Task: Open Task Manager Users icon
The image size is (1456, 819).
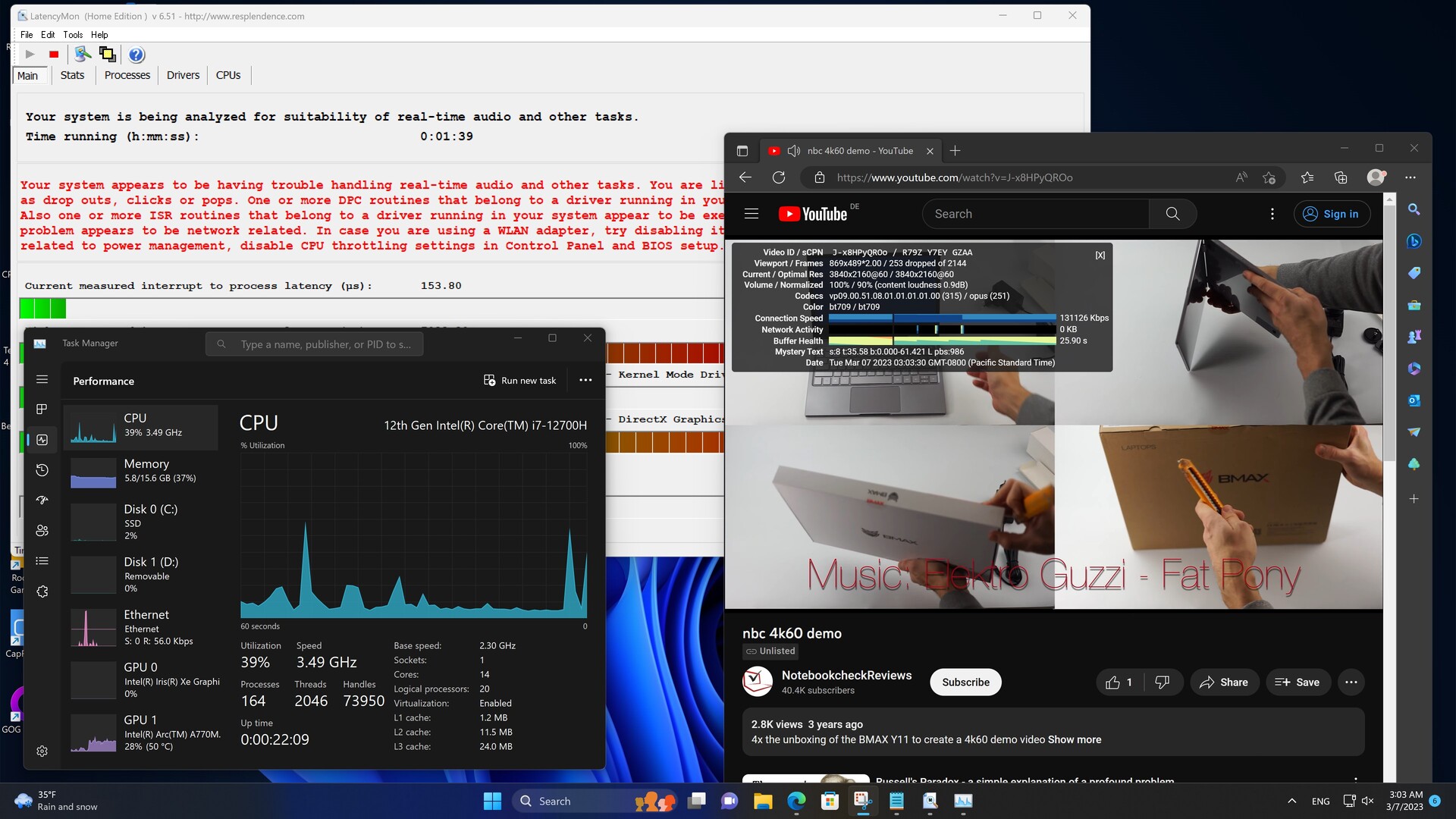Action: click(x=42, y=531)
